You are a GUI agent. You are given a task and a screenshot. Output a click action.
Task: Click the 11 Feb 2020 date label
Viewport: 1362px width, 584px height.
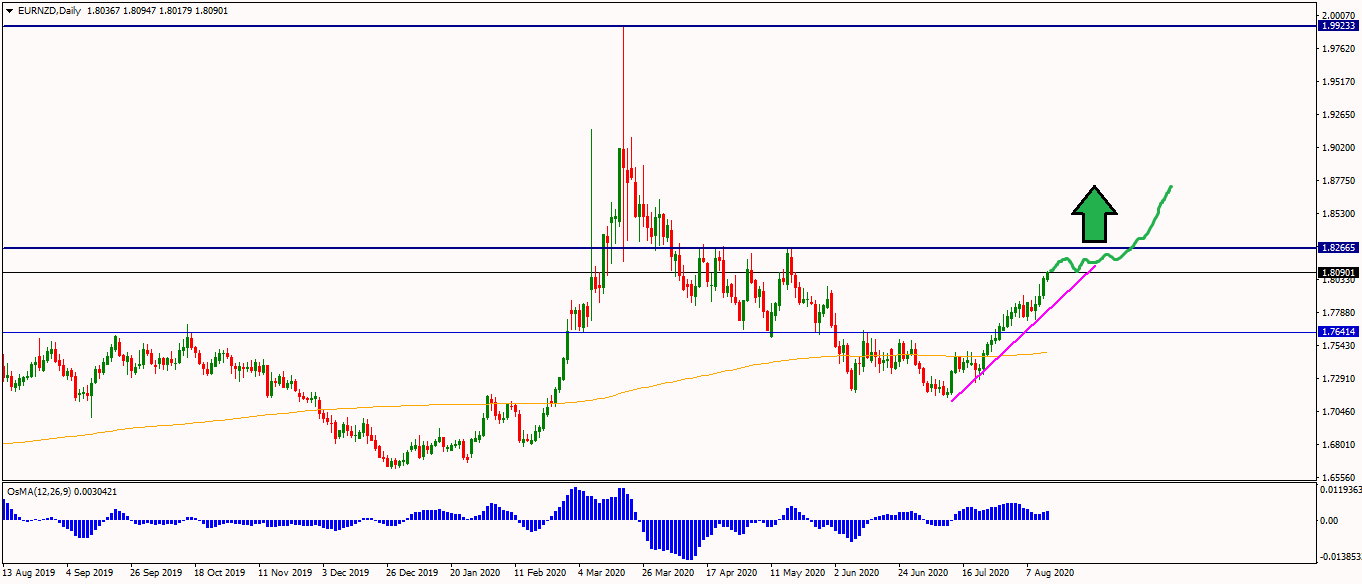coord(540,574)
